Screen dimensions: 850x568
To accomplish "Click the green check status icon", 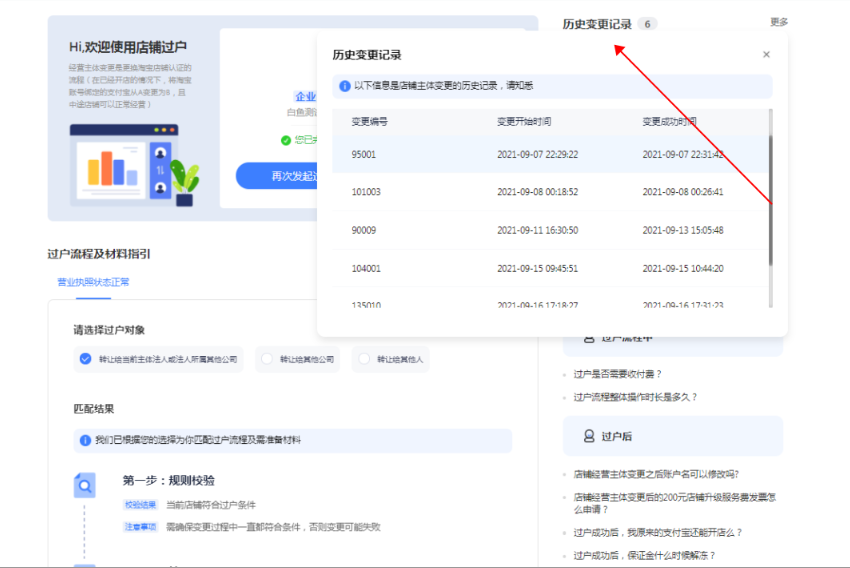I will tap(286, 140).
